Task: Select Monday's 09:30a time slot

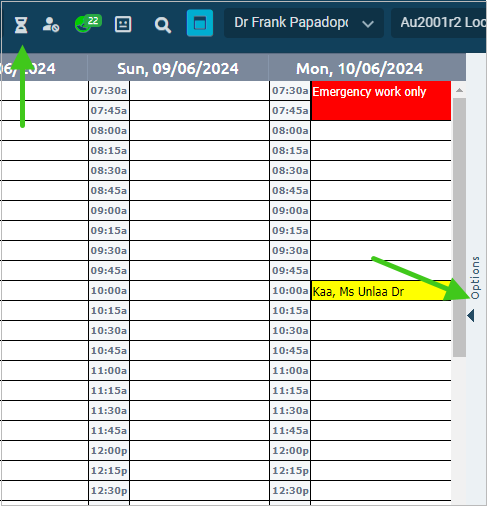Action: click(x=381, y=251)
